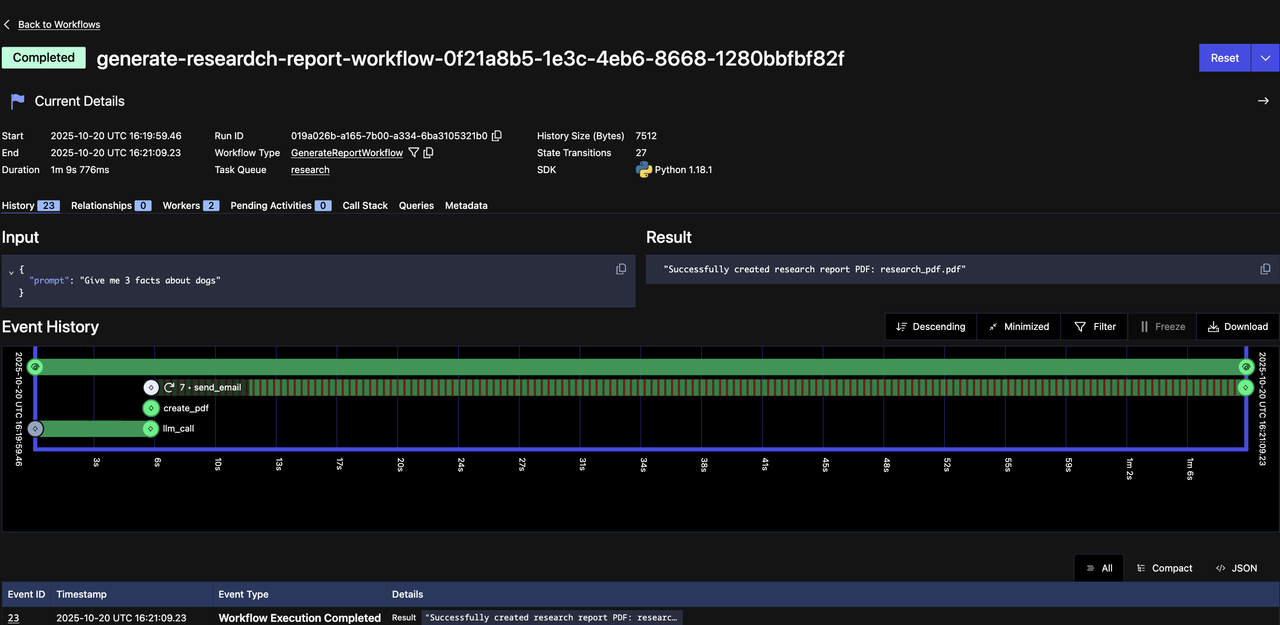Click the Python SDK logo icon

[644, 170]
